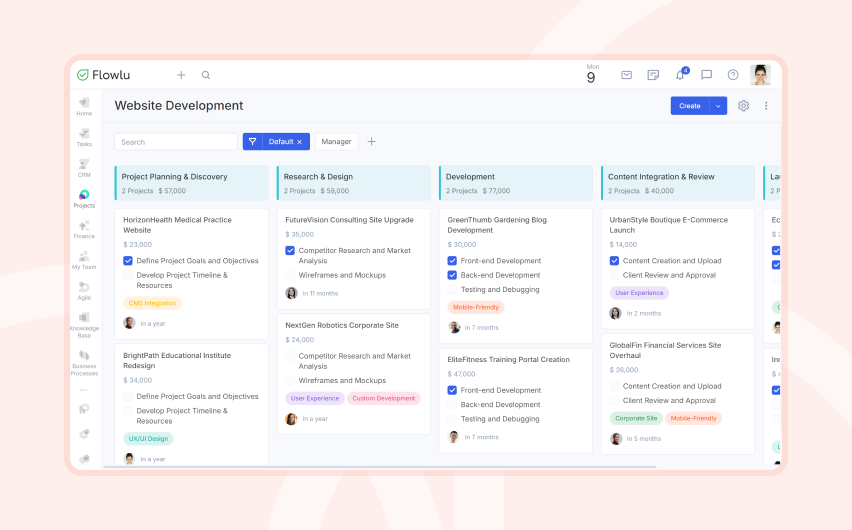
Task: Open the CRM sidebar icon
Action: [x=84, y=168]
